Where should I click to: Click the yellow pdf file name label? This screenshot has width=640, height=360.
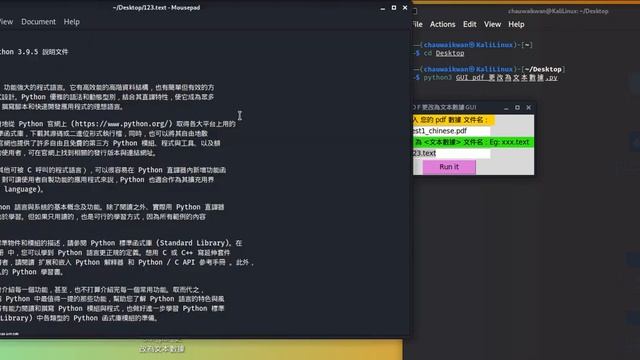tap(453, 120)
